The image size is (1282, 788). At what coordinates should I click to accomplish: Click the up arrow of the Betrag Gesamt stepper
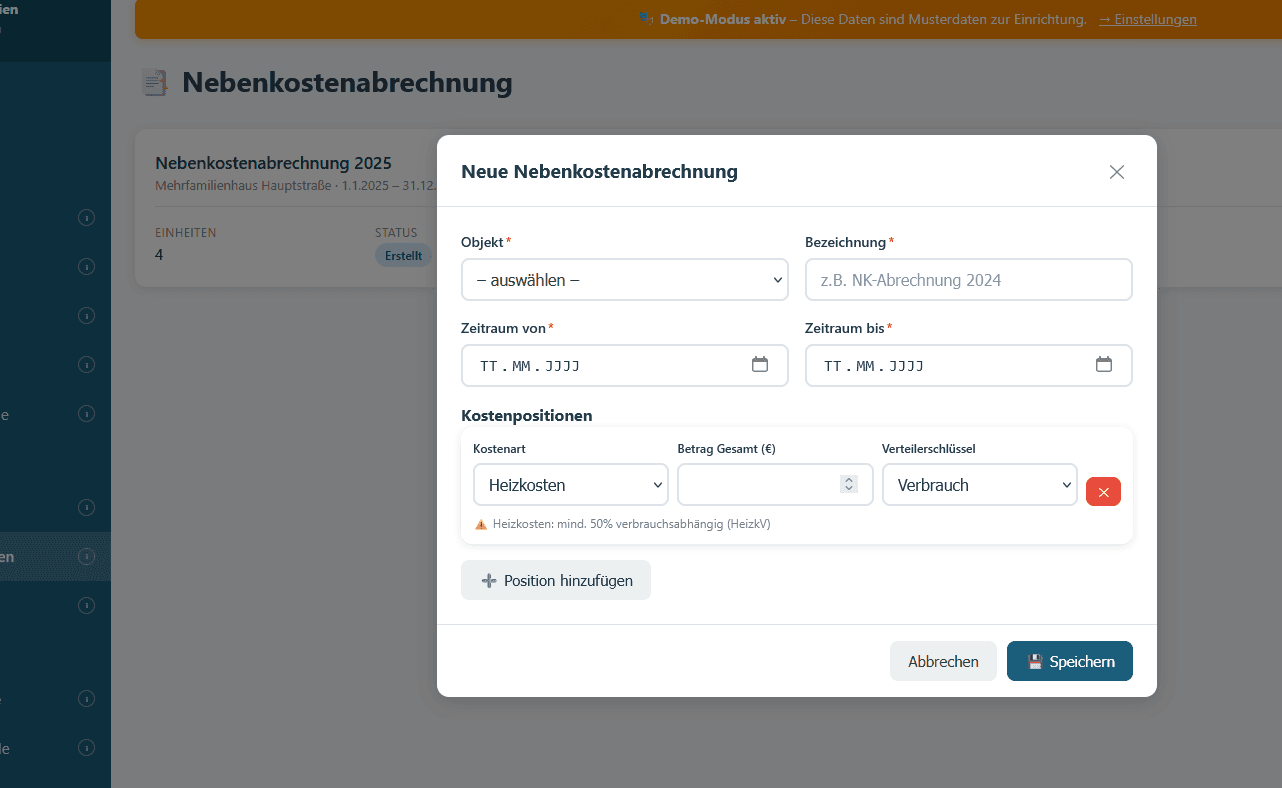848,479
